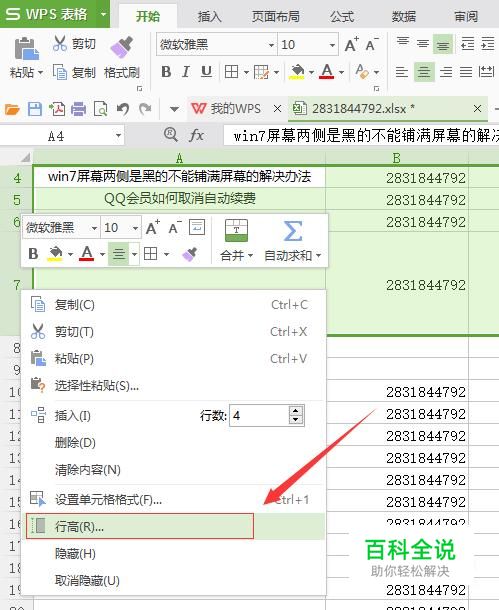Image resolution: width=499 pixels, height=610 pixels.
Task: Toggle bold in the mini toolbar
Action: pyautogui.click(x=33, y=254)
